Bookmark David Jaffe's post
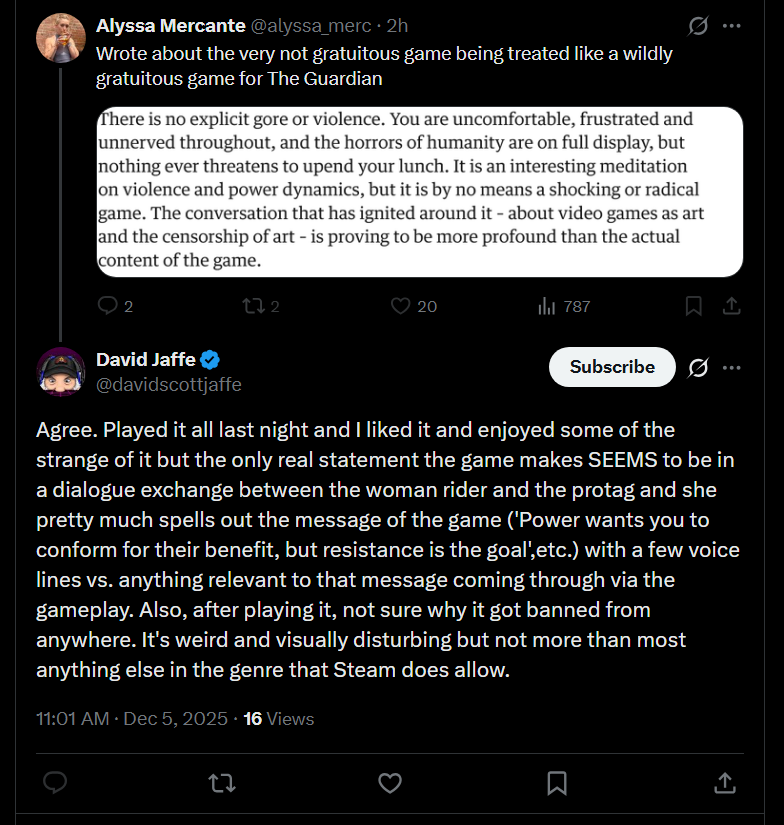This screenshot has width=784, height=825. [557, 783]
